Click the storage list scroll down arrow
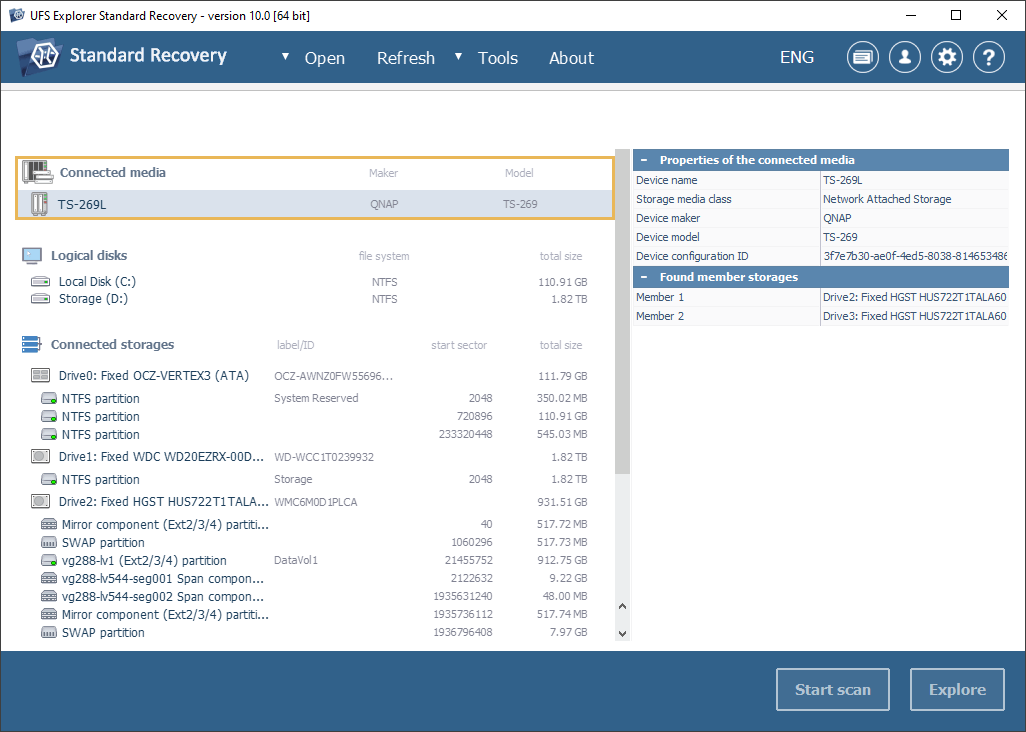The image size is (1026, 732). [x=622, y=633]
